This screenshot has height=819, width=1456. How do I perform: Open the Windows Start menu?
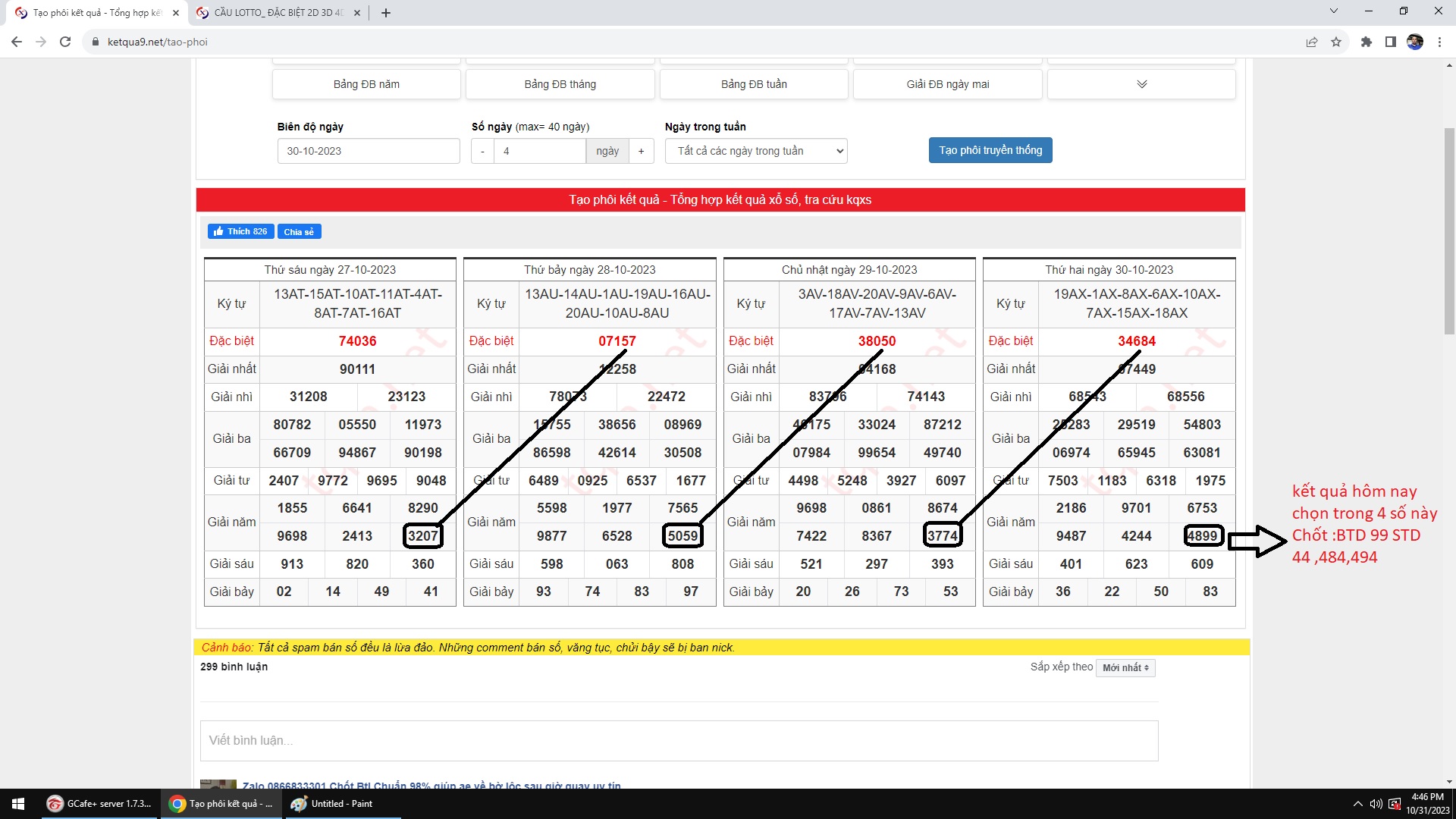click(18, 804)
